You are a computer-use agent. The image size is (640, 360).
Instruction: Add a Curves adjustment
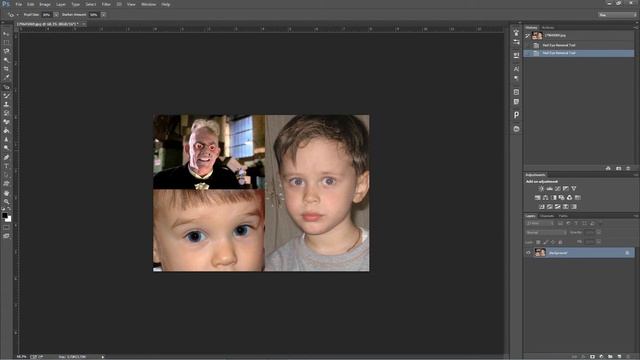pyautogui.click(x=558, y=189)
